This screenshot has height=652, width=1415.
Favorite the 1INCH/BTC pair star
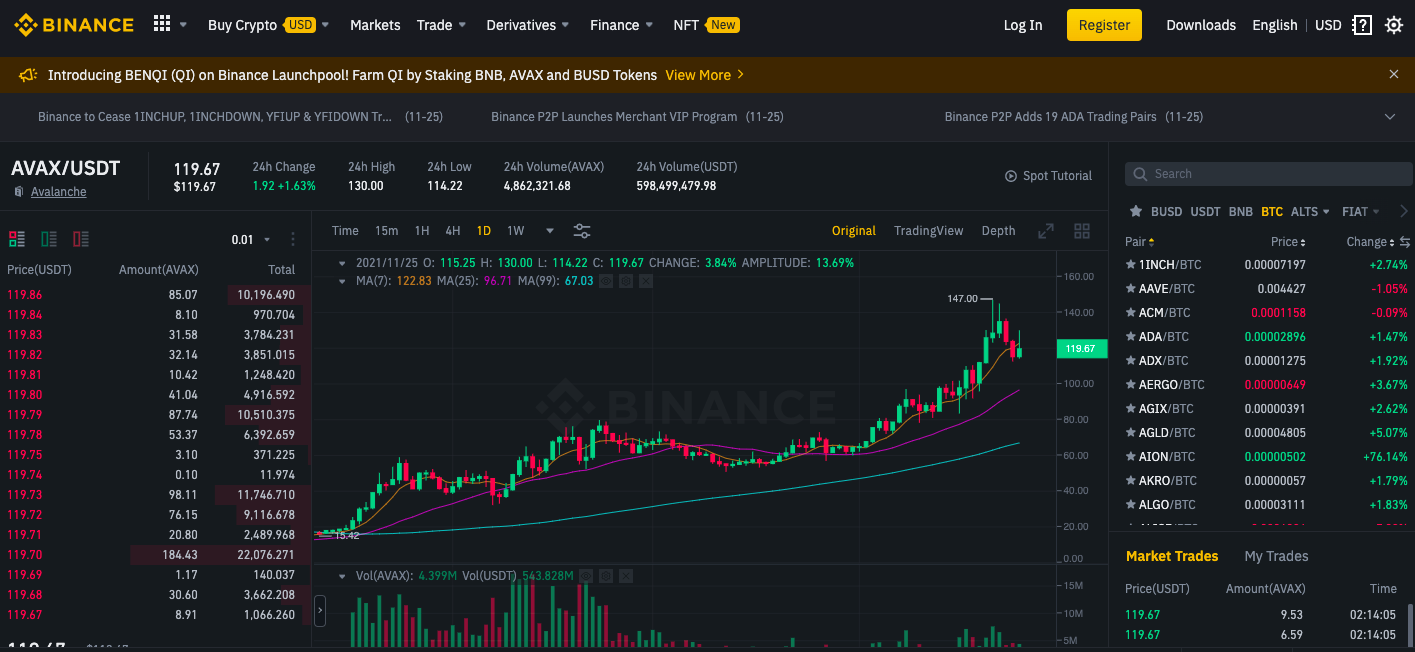point(1131,265)
